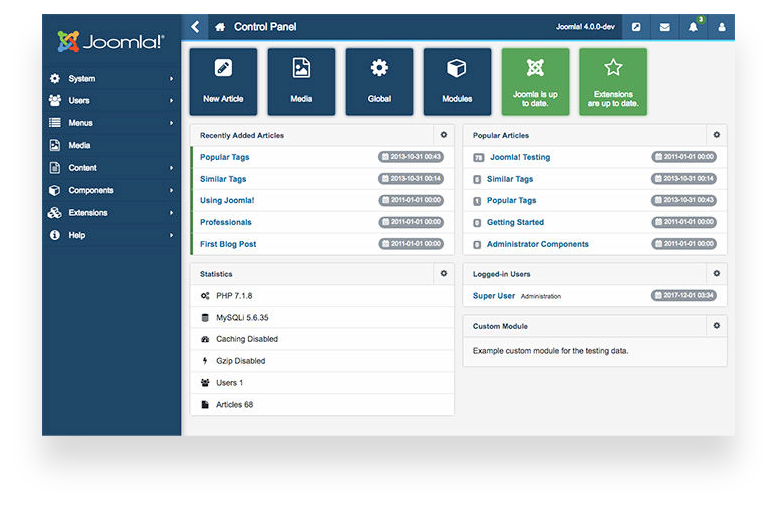
Task: Open the site preview external-link icon
Action: click(636, 27)
